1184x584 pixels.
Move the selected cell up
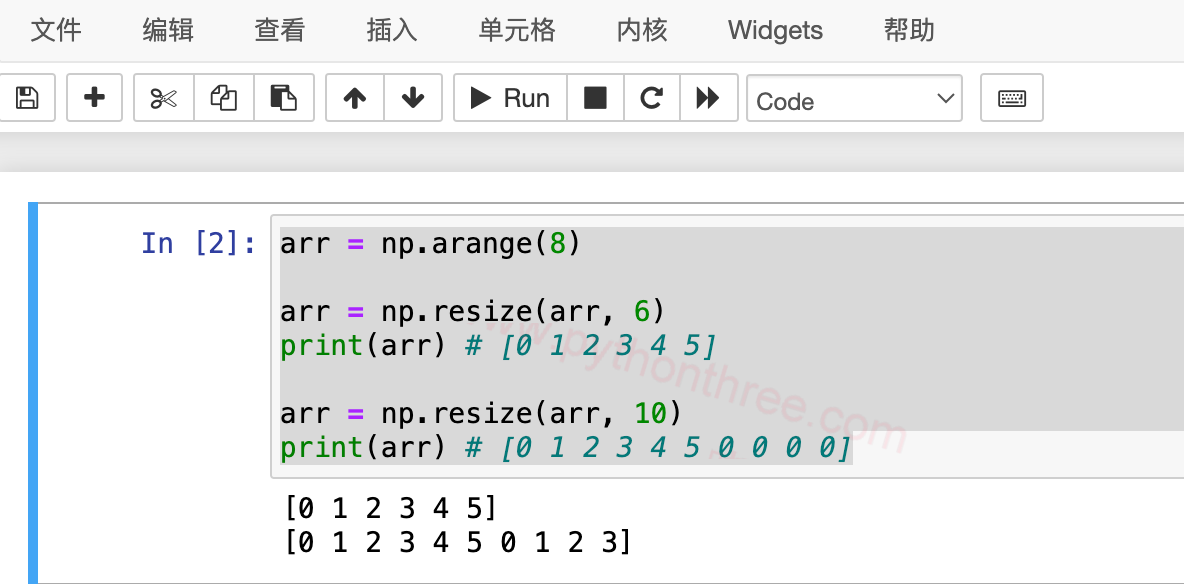pos(354,97)
